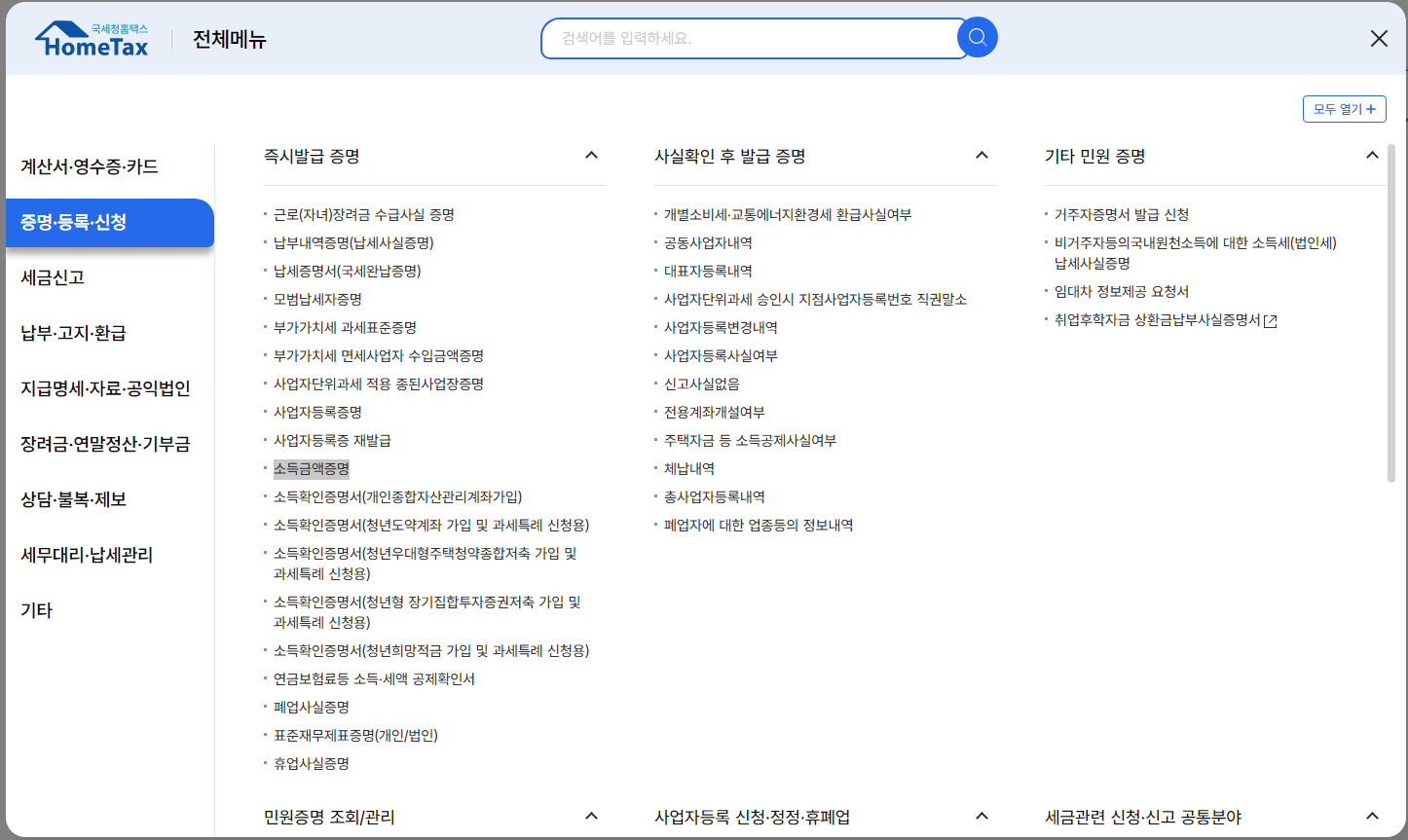Screen dimensions: 1408x840
Task: Open 표준재무제표증명(개인/법인) link
Action: [x=355, y=735]
